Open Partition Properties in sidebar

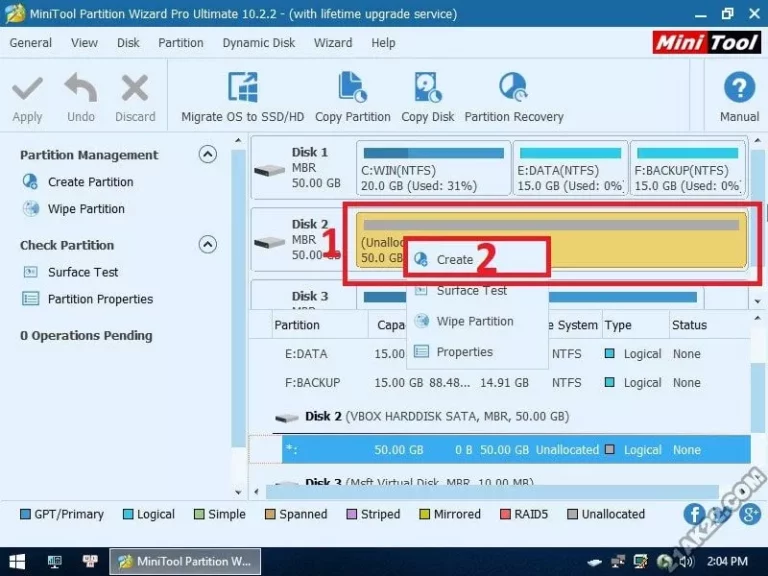point(100,299)
